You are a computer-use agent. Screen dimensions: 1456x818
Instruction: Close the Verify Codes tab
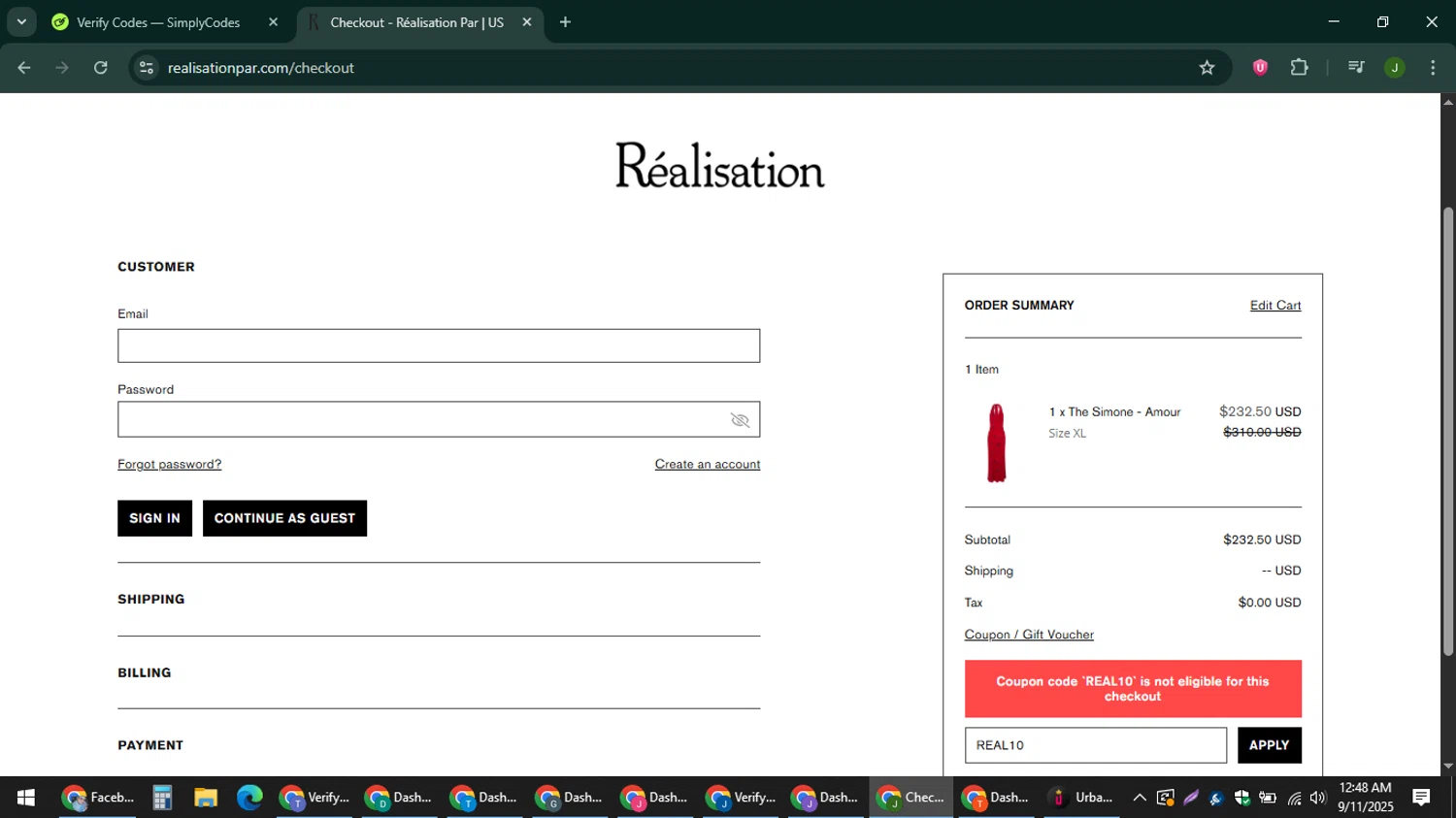click(273, 22)
